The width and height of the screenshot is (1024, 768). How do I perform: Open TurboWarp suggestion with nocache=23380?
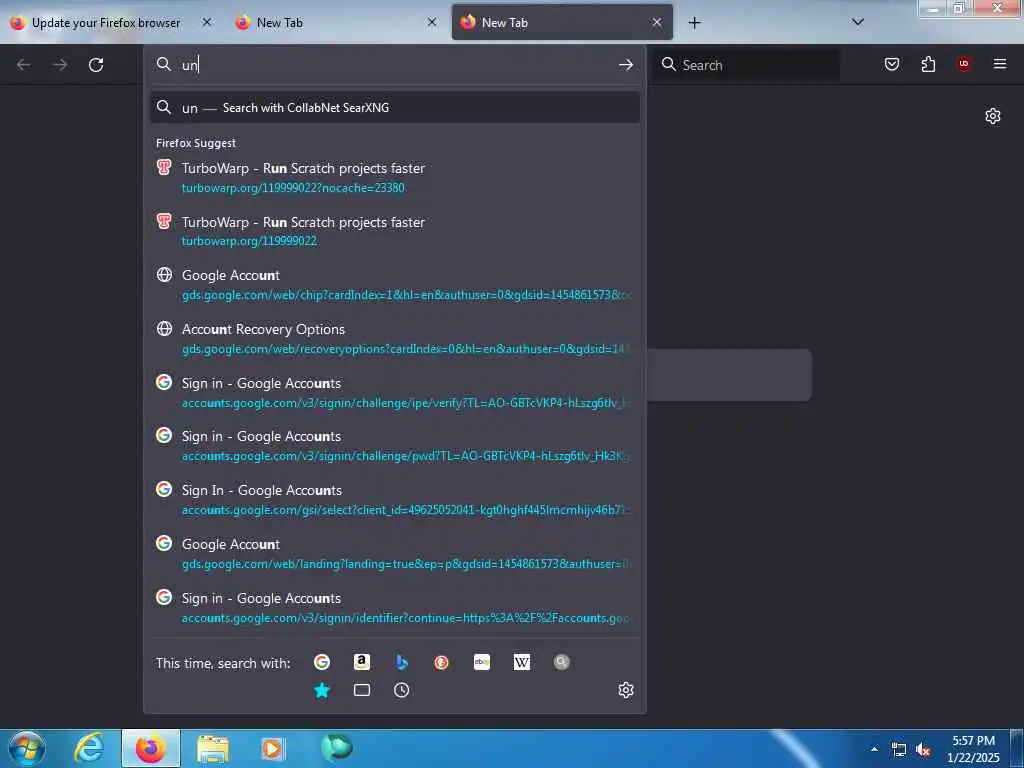pos(395,178)
